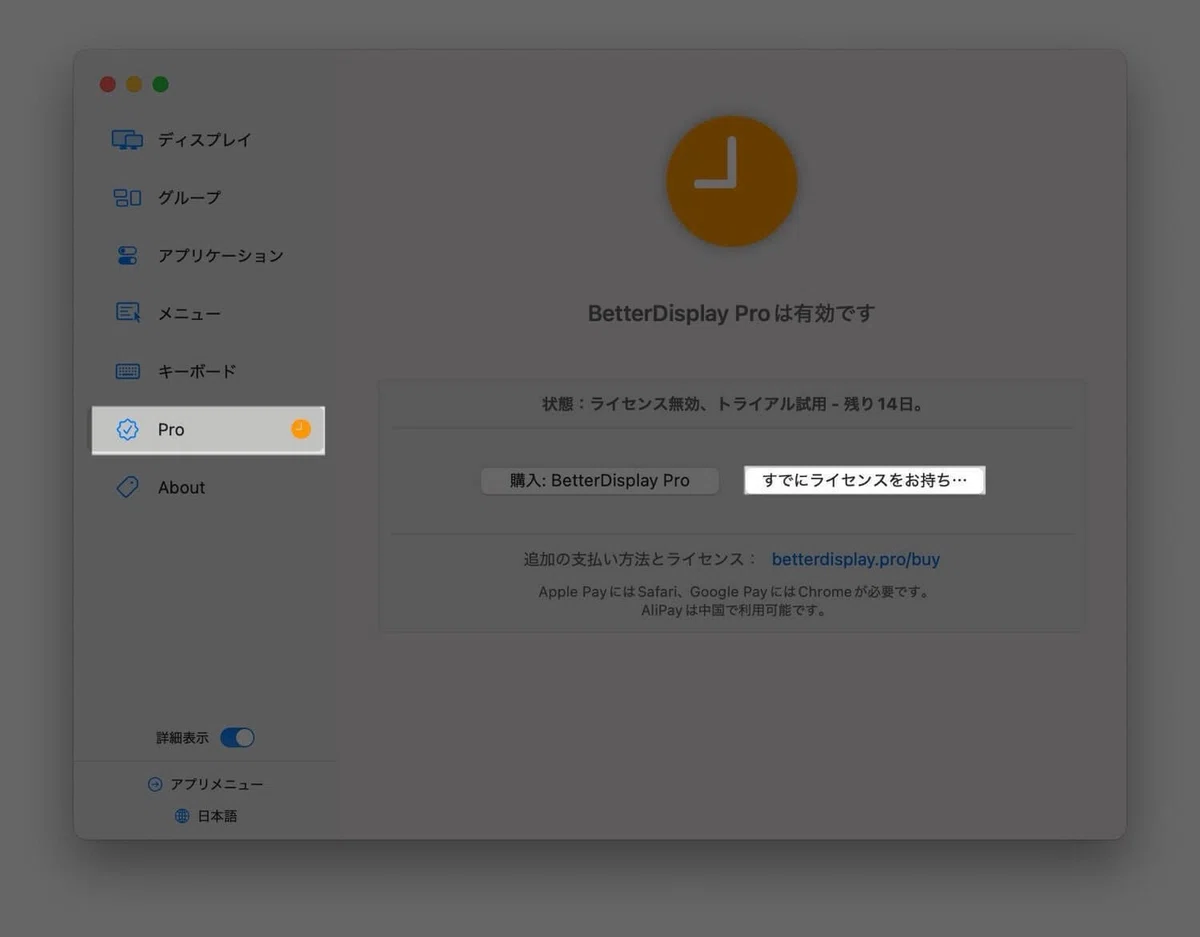This screenshot has width=1200, height=937.
Task: Click 購入: BetterDisplay Pro button
Action: pos(600,481)
